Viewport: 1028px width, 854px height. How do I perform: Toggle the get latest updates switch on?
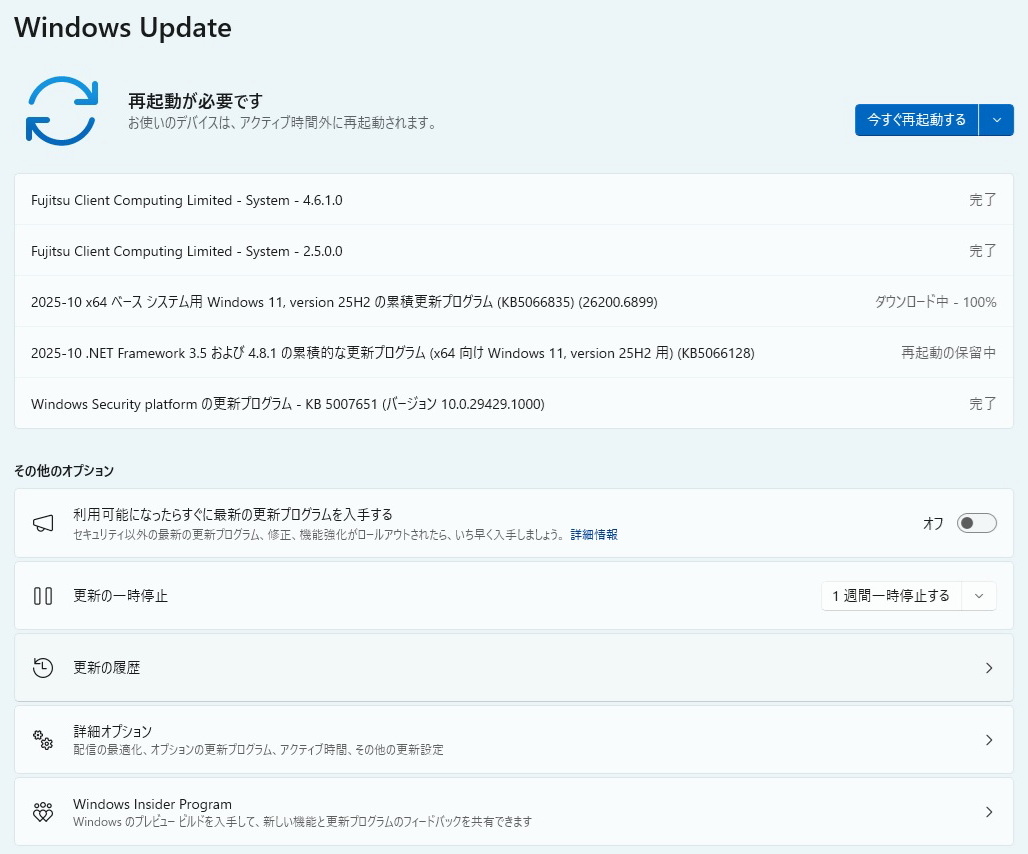(x=976, y=523)
